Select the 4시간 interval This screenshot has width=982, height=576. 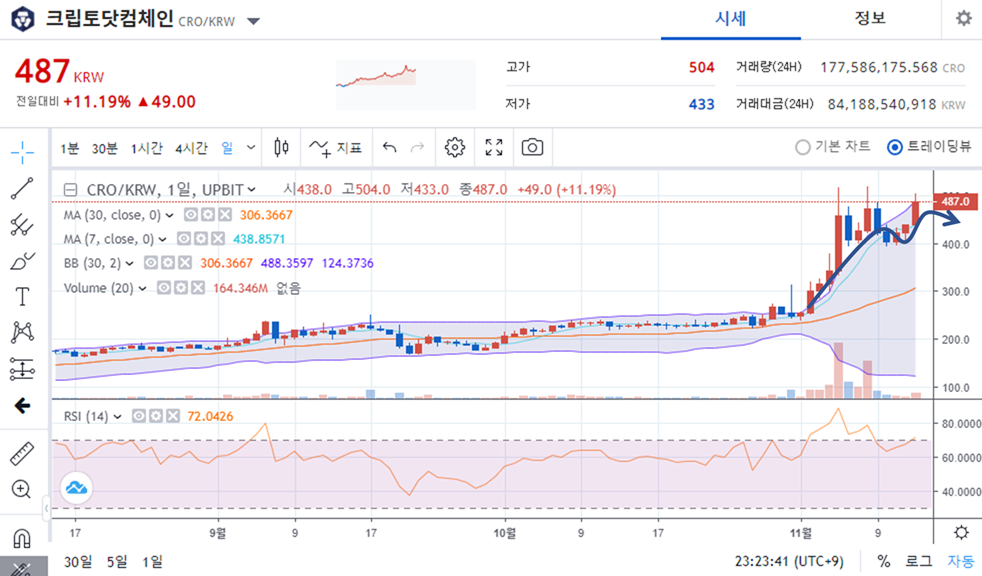point(191,148)
